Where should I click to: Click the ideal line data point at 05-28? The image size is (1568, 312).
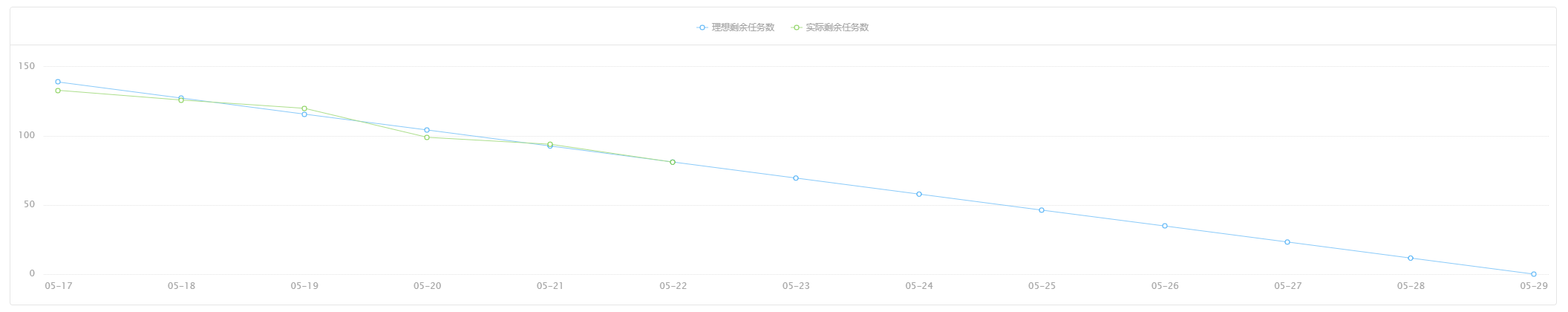click(x=1411, y=258)
